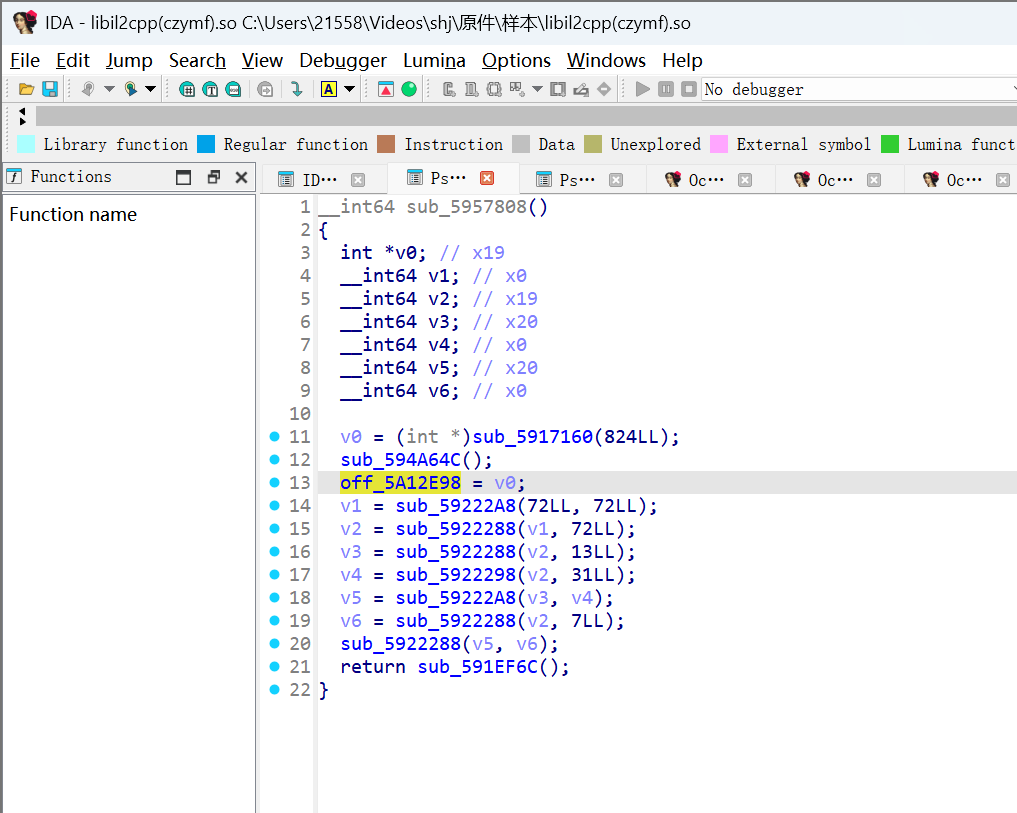This screenshot has width=1017, height=813.
Task: Close the Functions panel
Action: [x=241, y=177]
